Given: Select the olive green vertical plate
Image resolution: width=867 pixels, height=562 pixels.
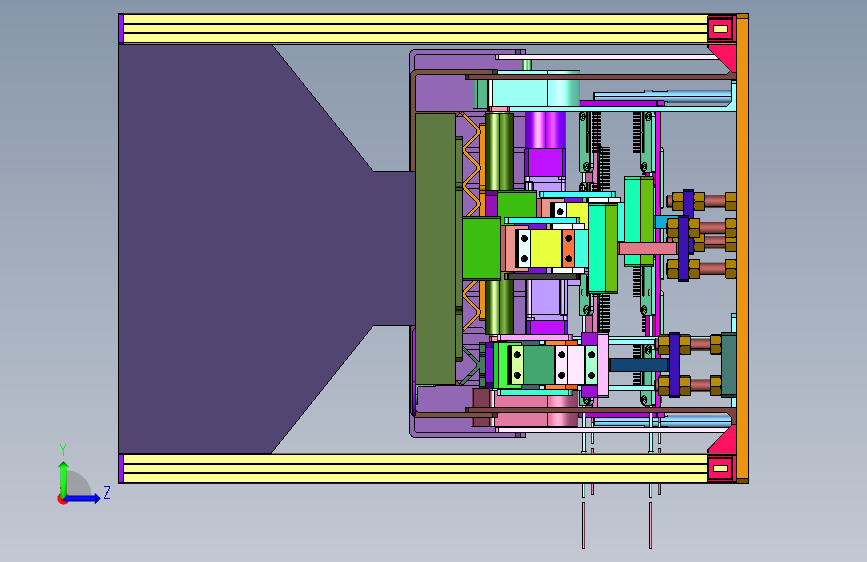Looking at the screenshot, I should point(436,249).
